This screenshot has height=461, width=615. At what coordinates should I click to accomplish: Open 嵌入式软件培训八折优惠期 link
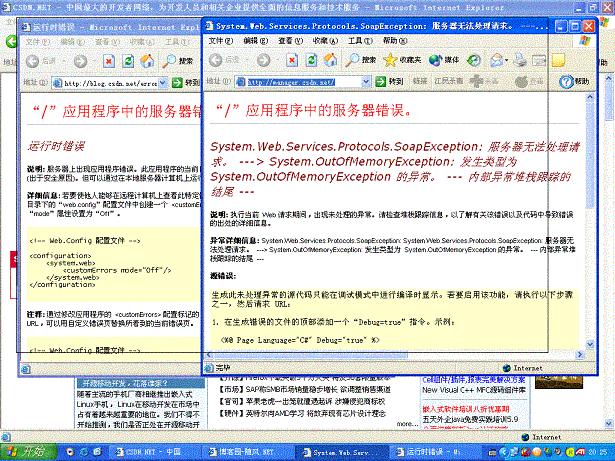pyautogui.click(x=466, y=409)
